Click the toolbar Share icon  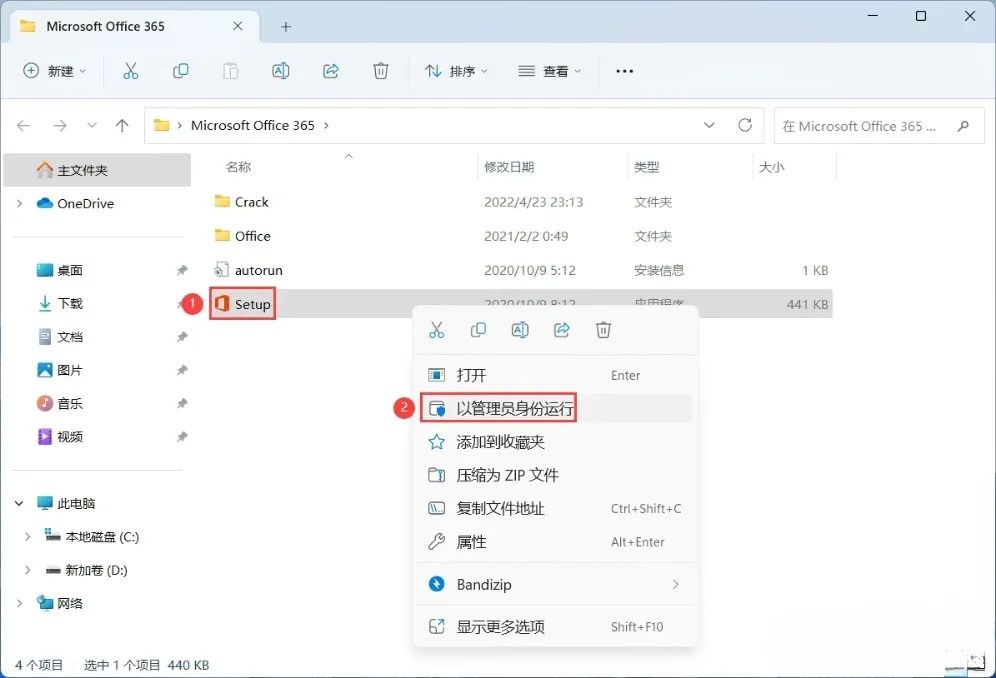pos(331,71)
